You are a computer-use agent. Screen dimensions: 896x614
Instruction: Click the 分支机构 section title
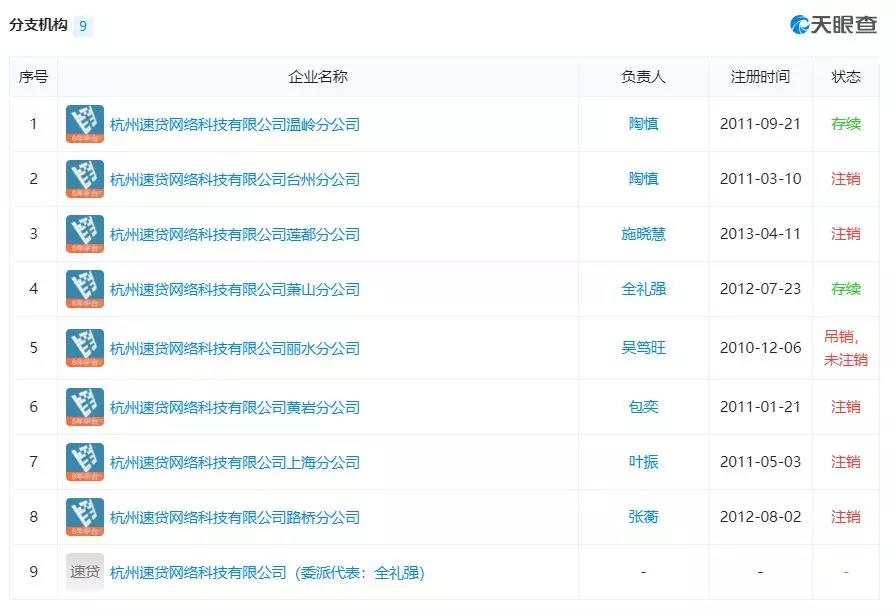38,25
